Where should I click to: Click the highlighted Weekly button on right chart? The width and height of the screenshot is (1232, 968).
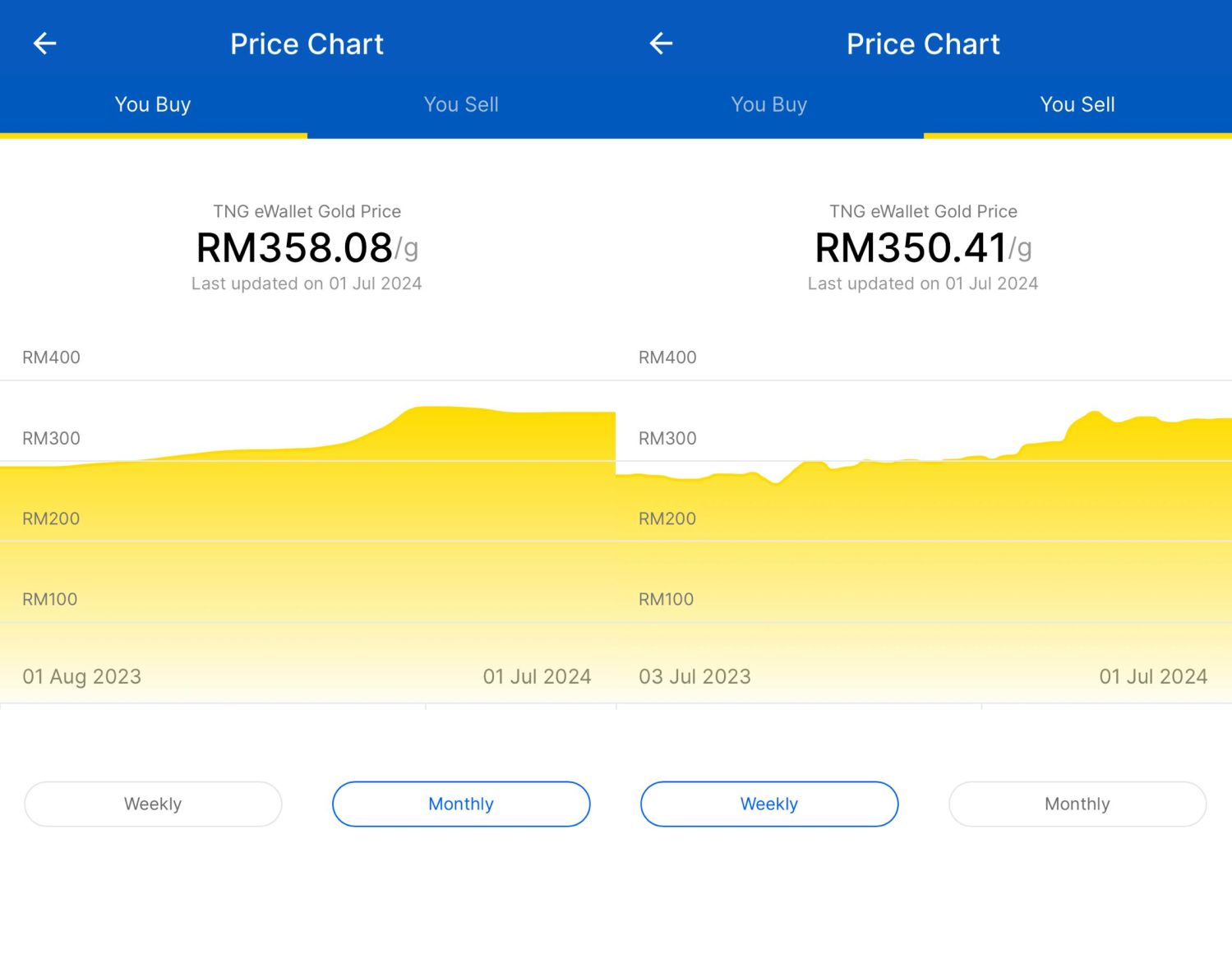pos(769,804)
